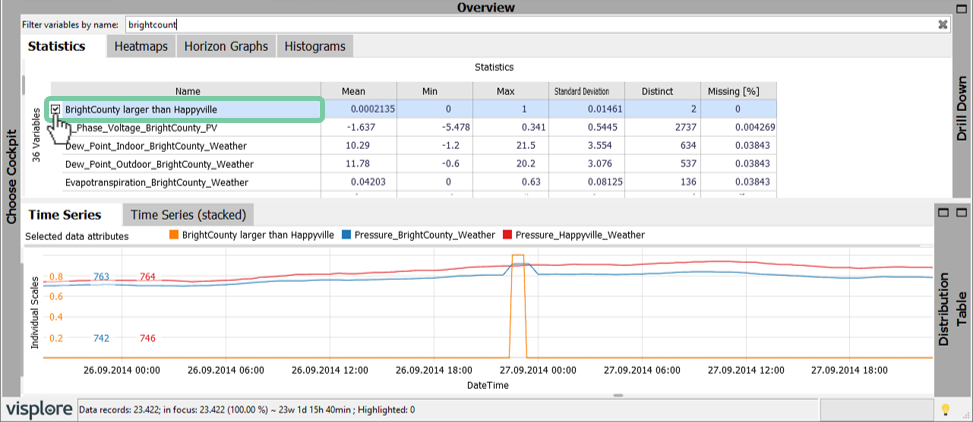973x422 pixels.
Task: Open the Histograms tab
Action: [314, 47]
